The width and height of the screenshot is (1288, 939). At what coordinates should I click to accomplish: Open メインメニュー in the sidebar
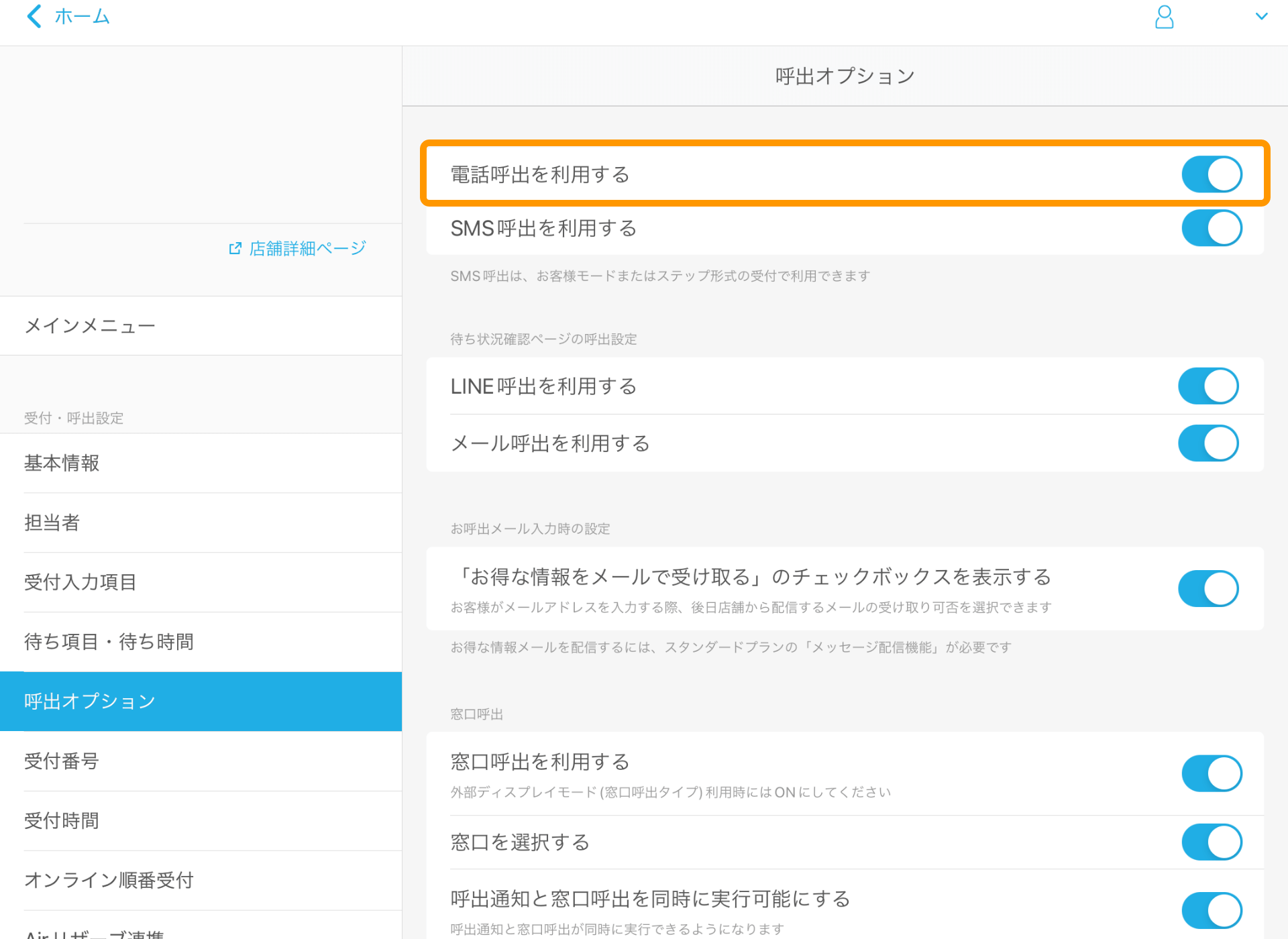point(201,326)
